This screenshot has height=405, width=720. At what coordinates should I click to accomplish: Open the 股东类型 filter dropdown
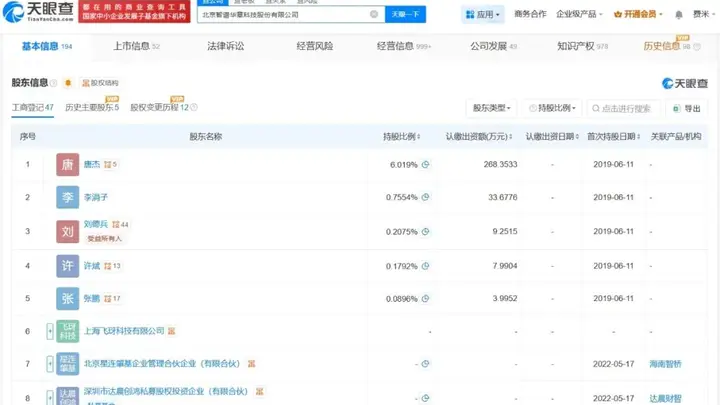(x=491, y=108)
